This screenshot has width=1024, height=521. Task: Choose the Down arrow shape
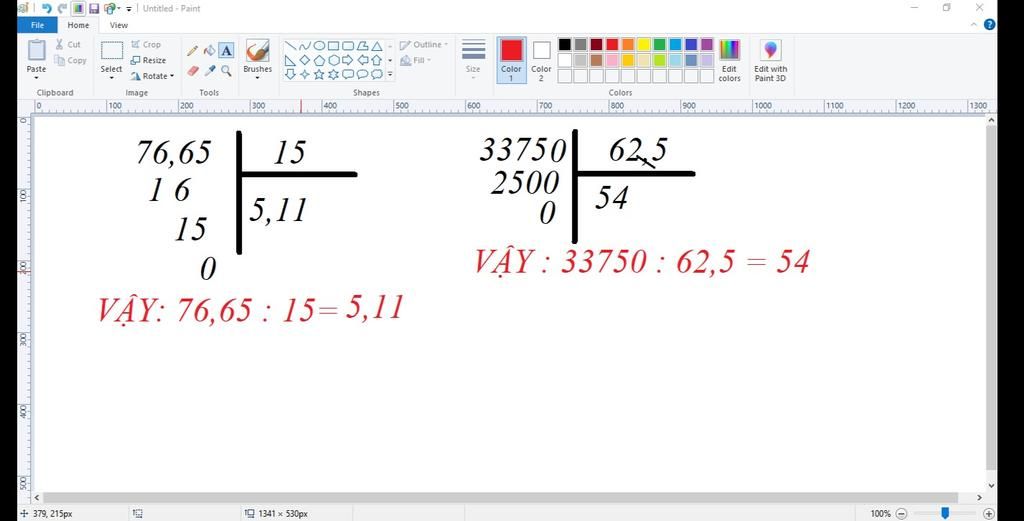pyautogui.click(x=290, y=75)
